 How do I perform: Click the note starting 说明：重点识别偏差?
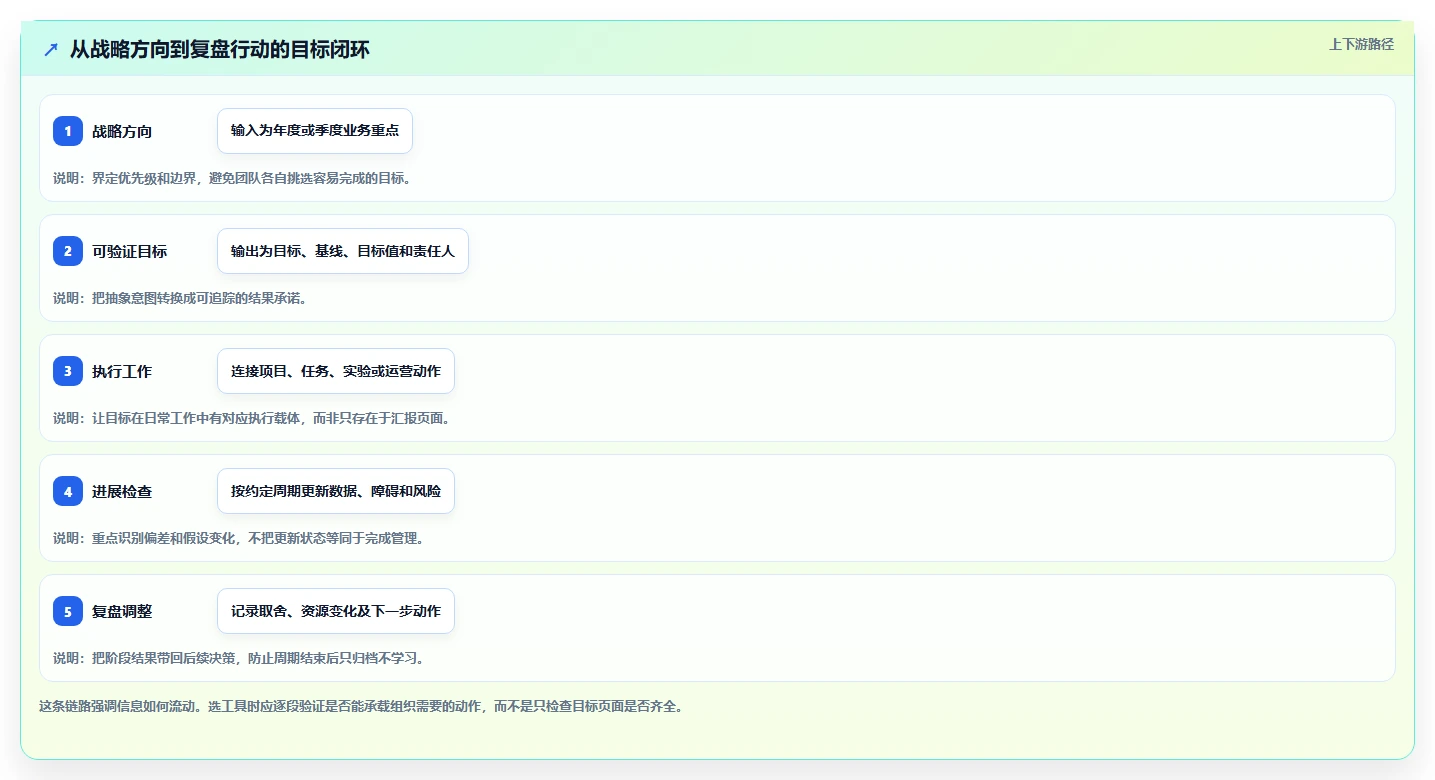pyautogui.click(x=240, y=538)
